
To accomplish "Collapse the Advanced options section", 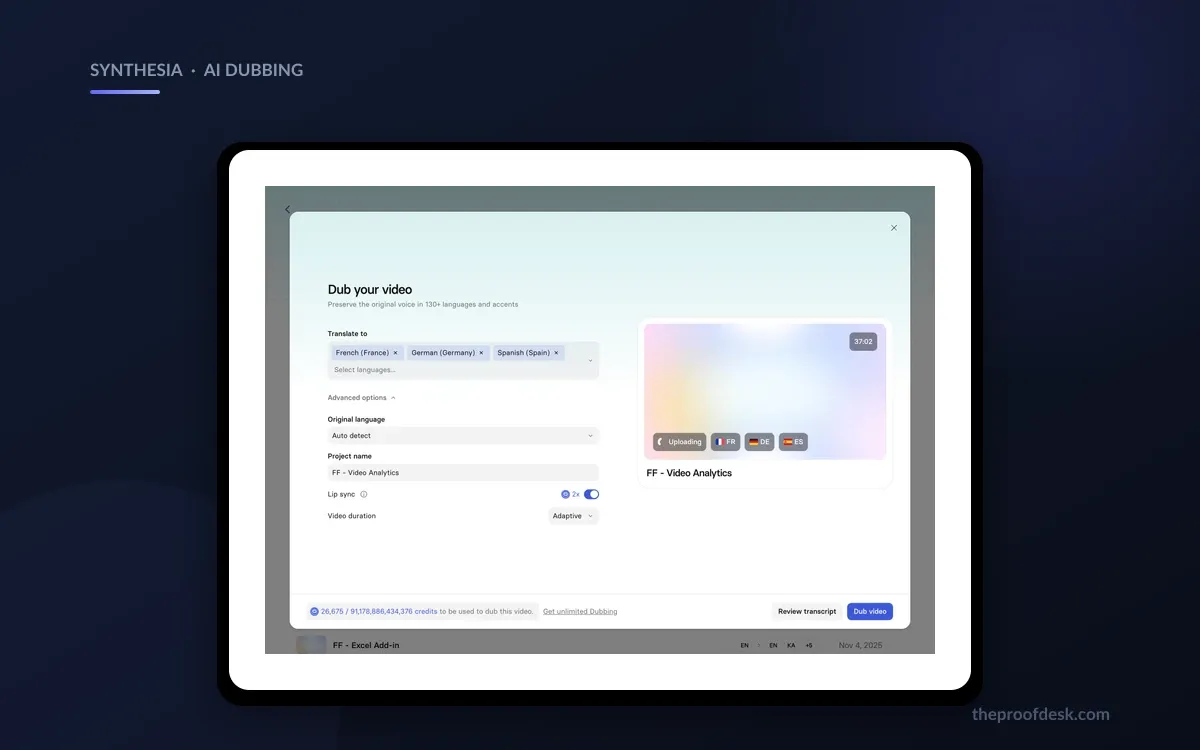I will tap(362, 398).
